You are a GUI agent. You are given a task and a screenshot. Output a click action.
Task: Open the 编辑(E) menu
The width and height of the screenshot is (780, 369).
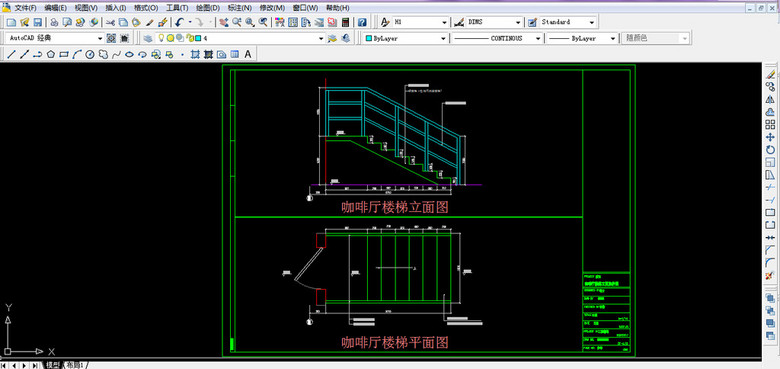(x=56, y=8)
